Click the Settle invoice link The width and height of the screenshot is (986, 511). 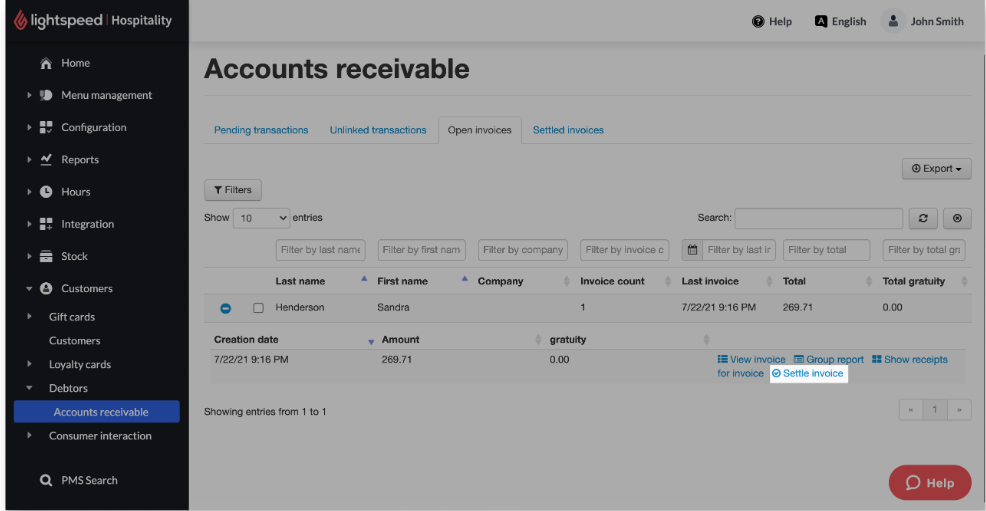point(808,373)
